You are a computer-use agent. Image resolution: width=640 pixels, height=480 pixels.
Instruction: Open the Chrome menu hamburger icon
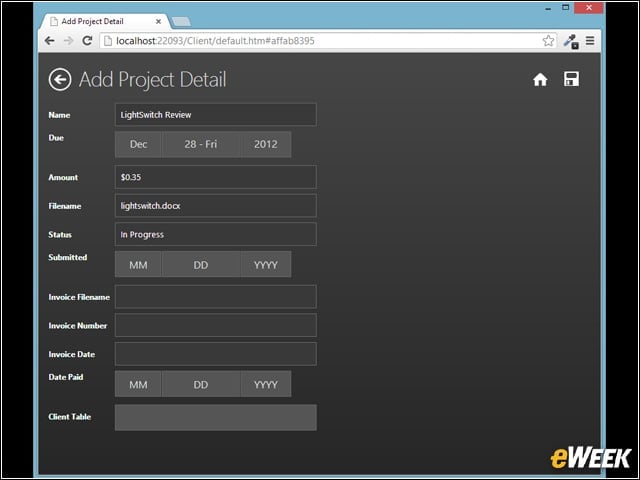590,40
